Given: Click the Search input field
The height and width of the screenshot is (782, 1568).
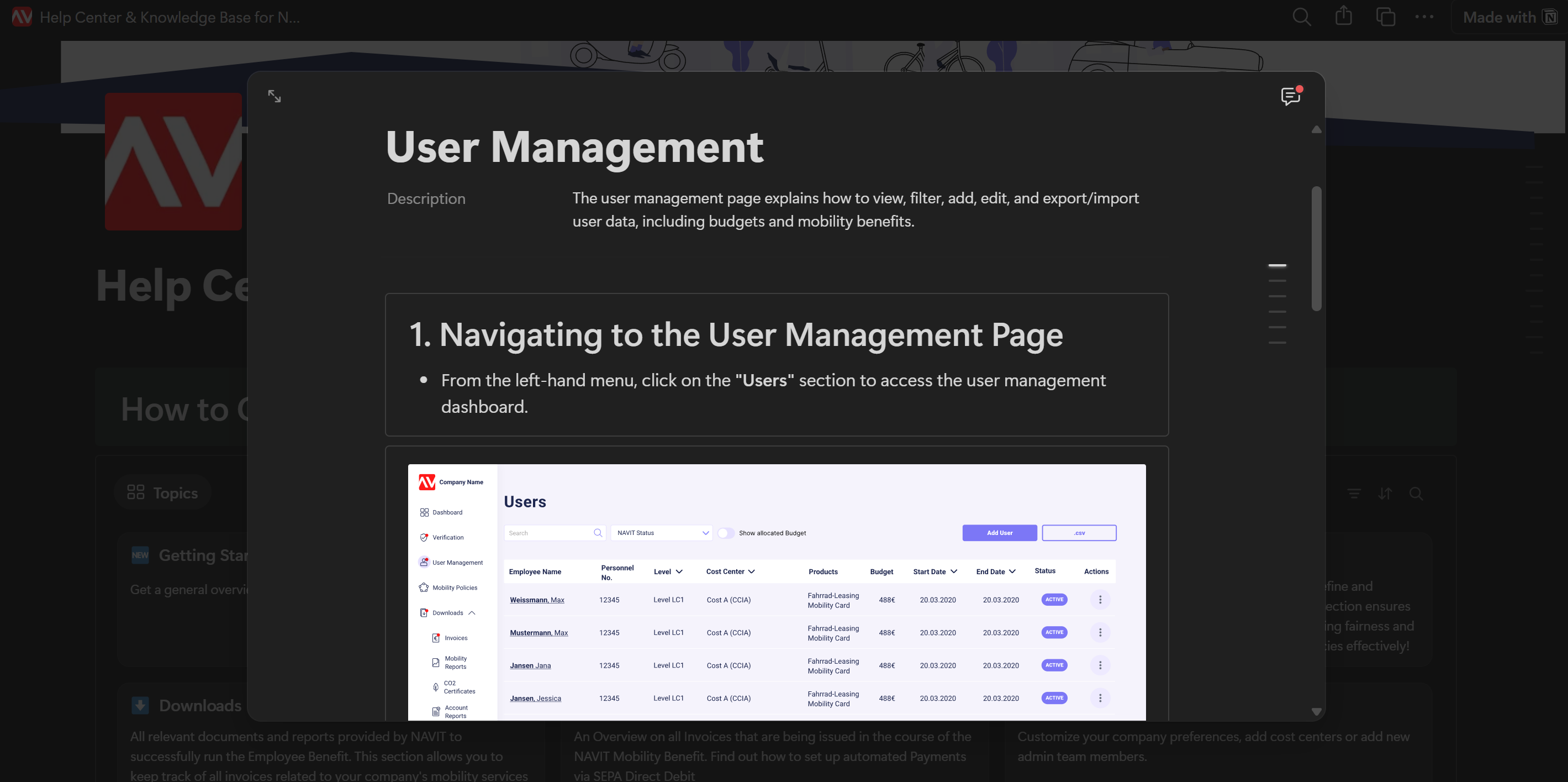Looking at the screenshot, I should tap(548, 533).
